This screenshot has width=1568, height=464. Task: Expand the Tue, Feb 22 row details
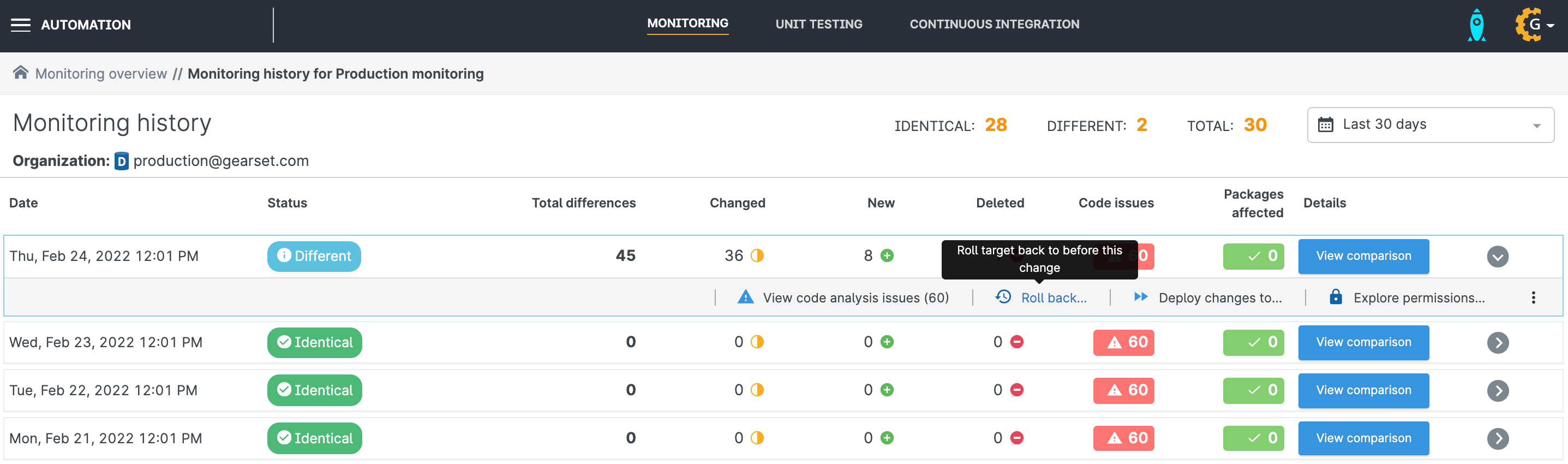click(x=1498, y=391)
